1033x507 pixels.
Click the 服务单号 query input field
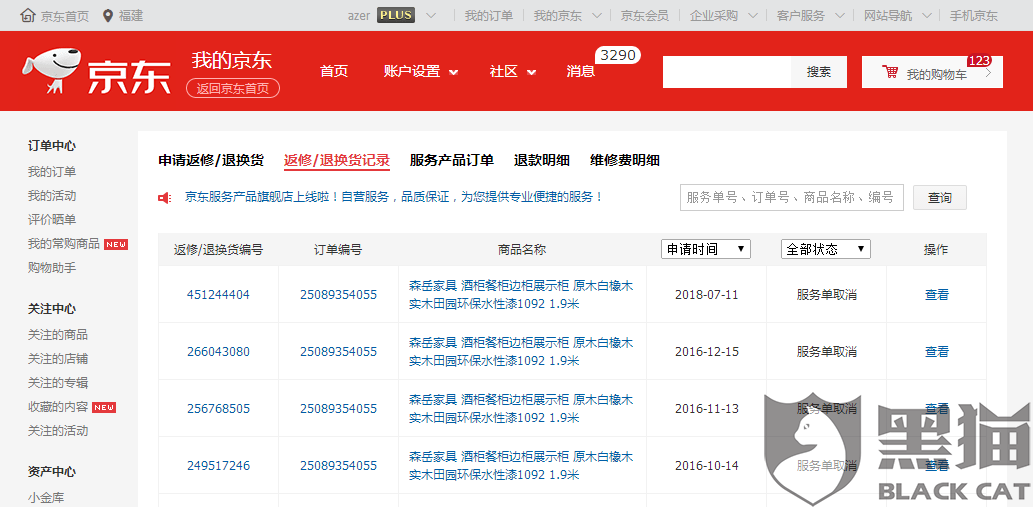click(x=791, y=198)
